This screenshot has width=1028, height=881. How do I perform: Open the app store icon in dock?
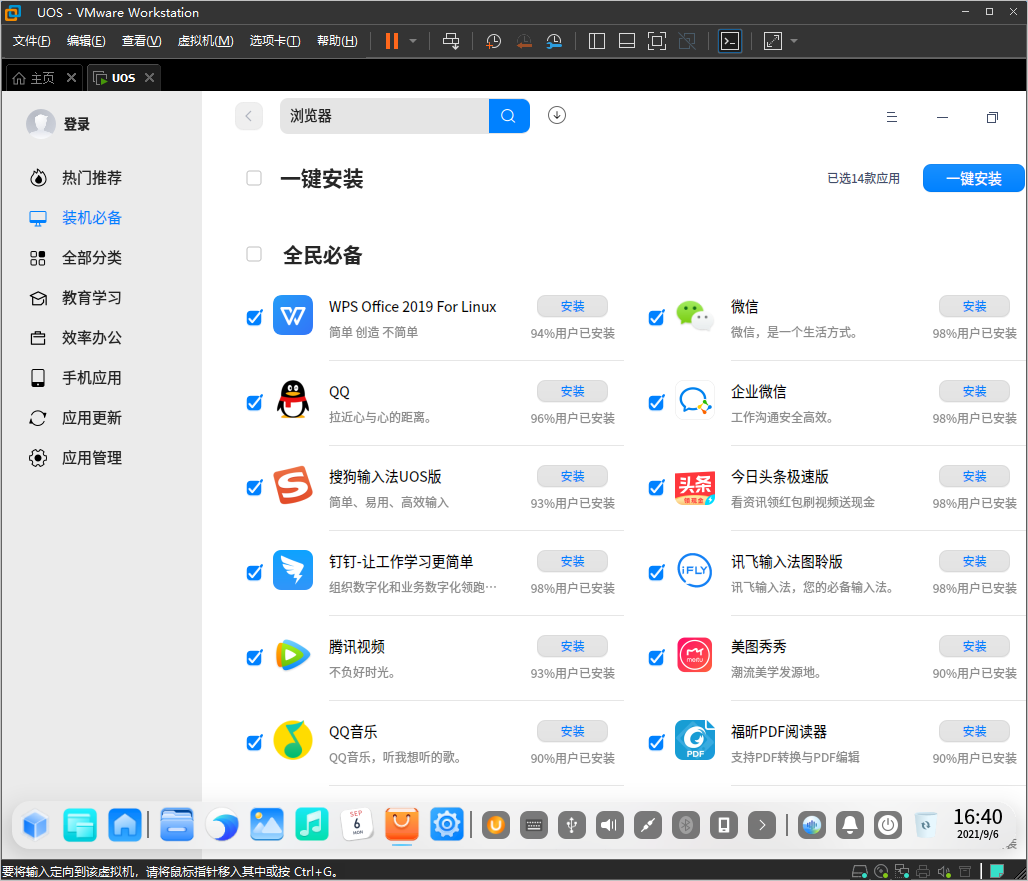[402, 824]
